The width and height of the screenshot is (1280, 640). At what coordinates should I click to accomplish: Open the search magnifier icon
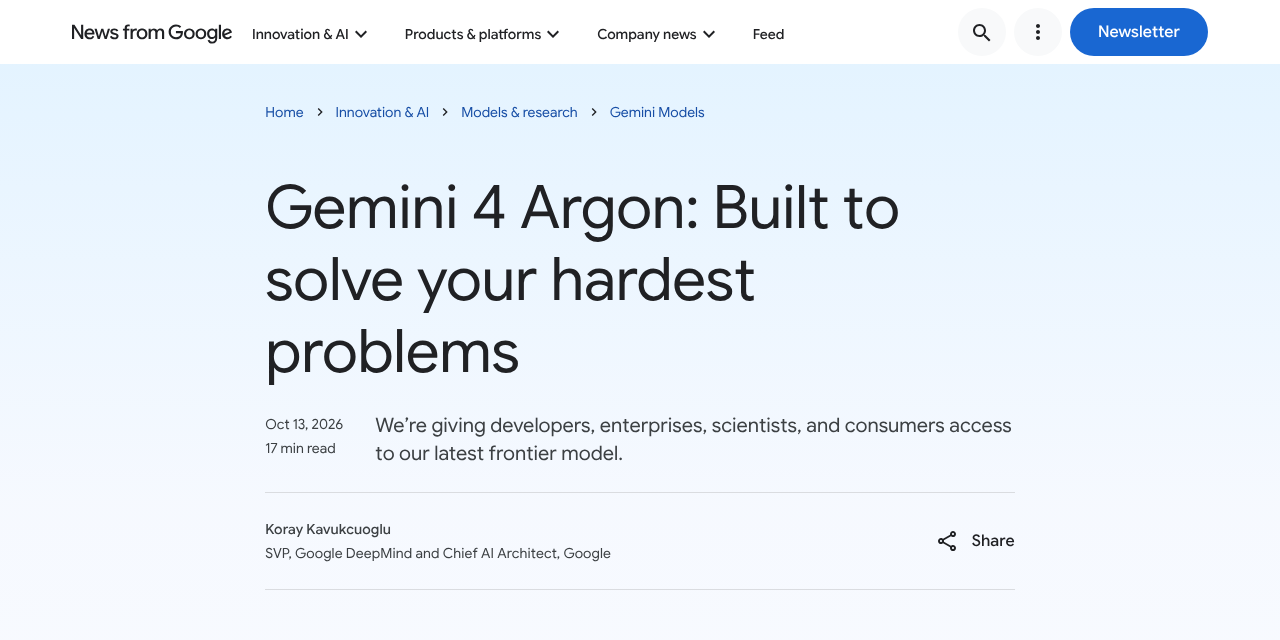982,32
